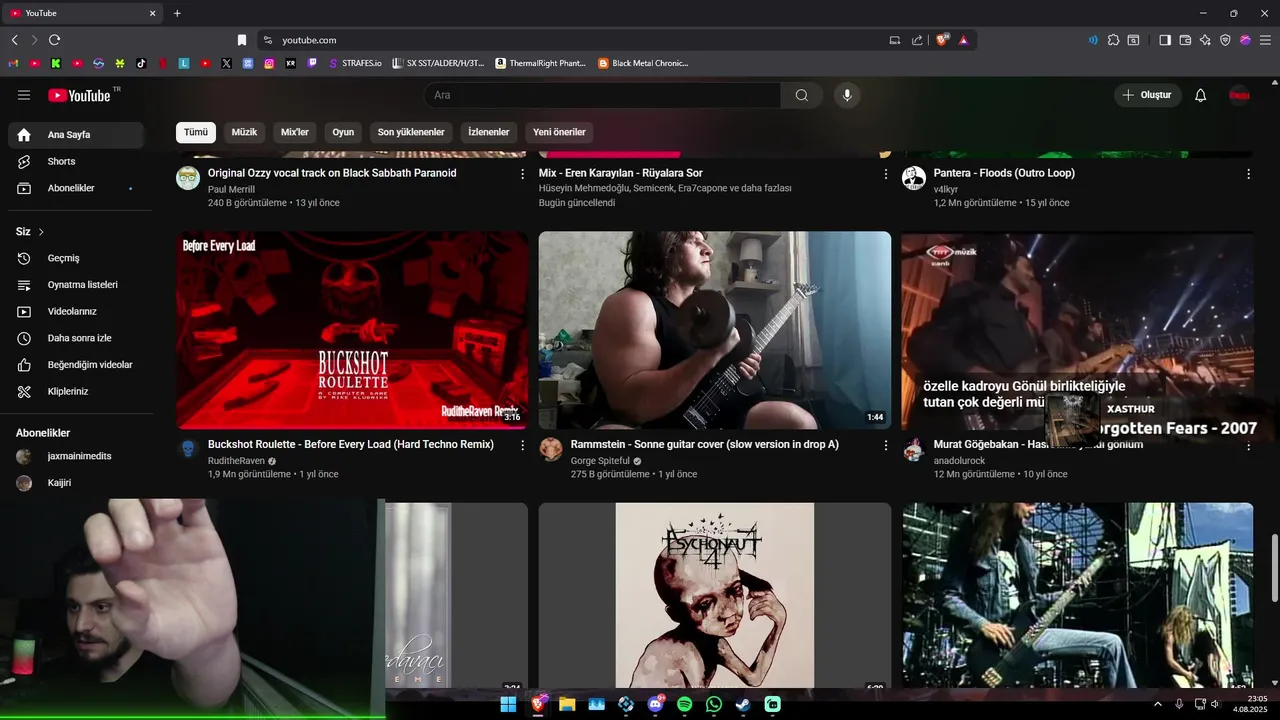
Task: Open Spotify from the taskbar
Action: click(x=685, y=704)
